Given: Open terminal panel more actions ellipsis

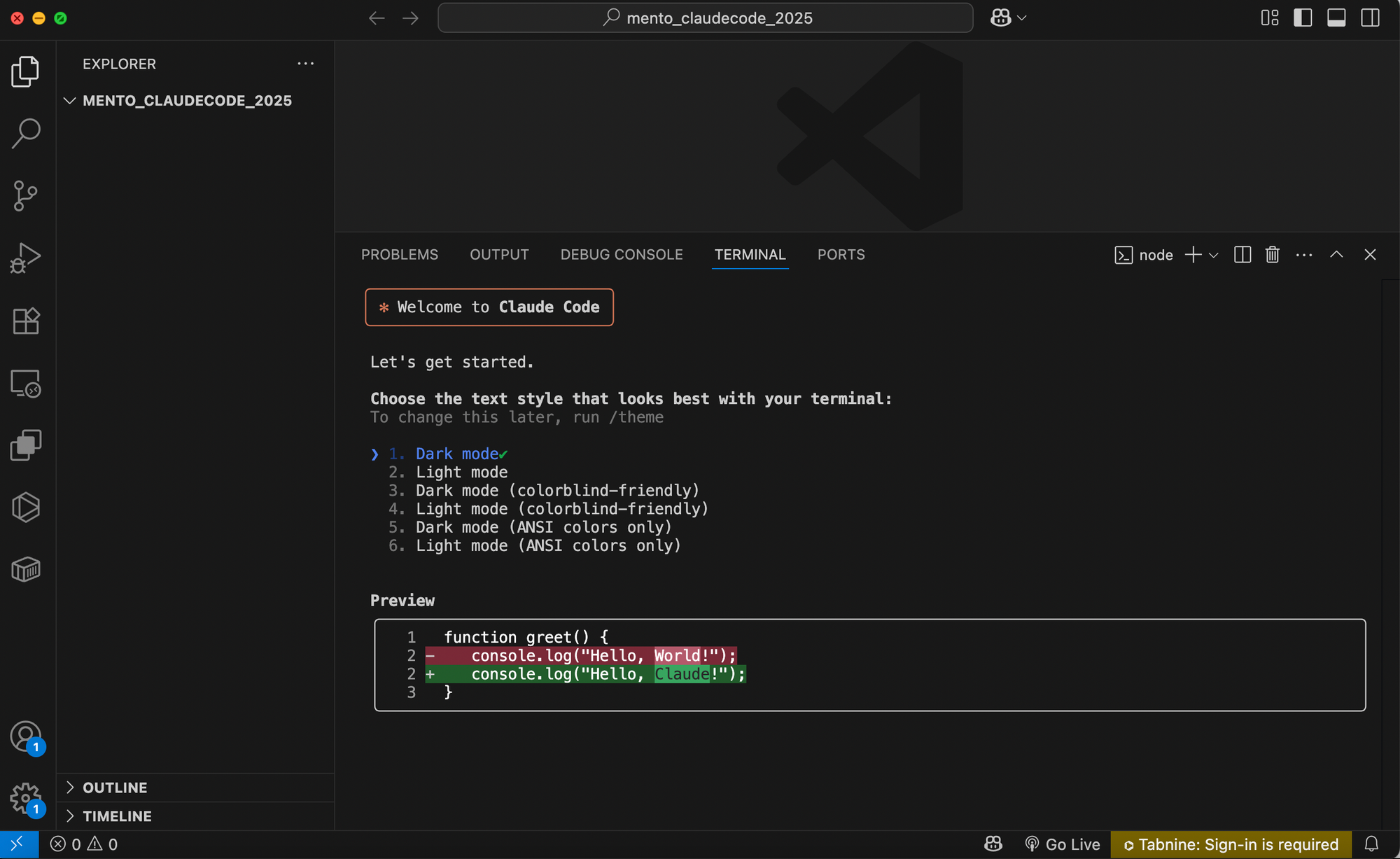Looking at the screenshot, I should 1304,255.
